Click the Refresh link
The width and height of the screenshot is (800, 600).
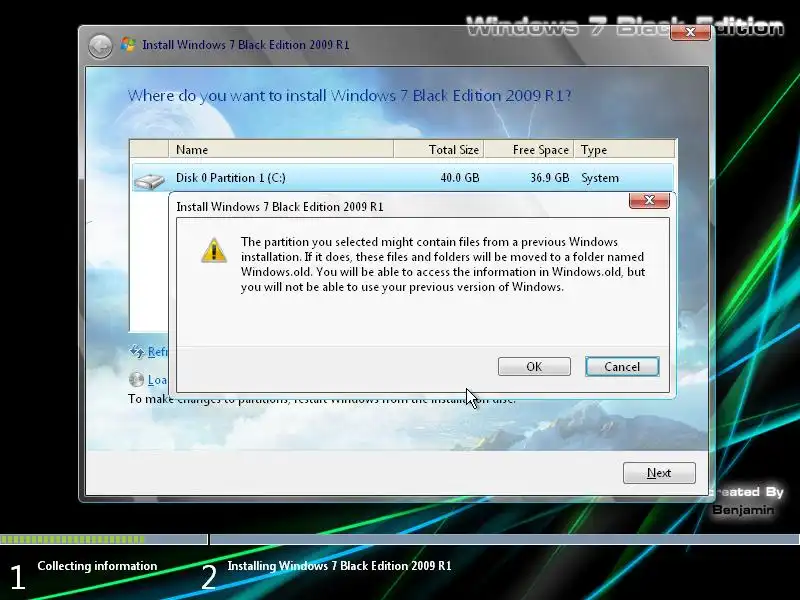coord(158,352)
